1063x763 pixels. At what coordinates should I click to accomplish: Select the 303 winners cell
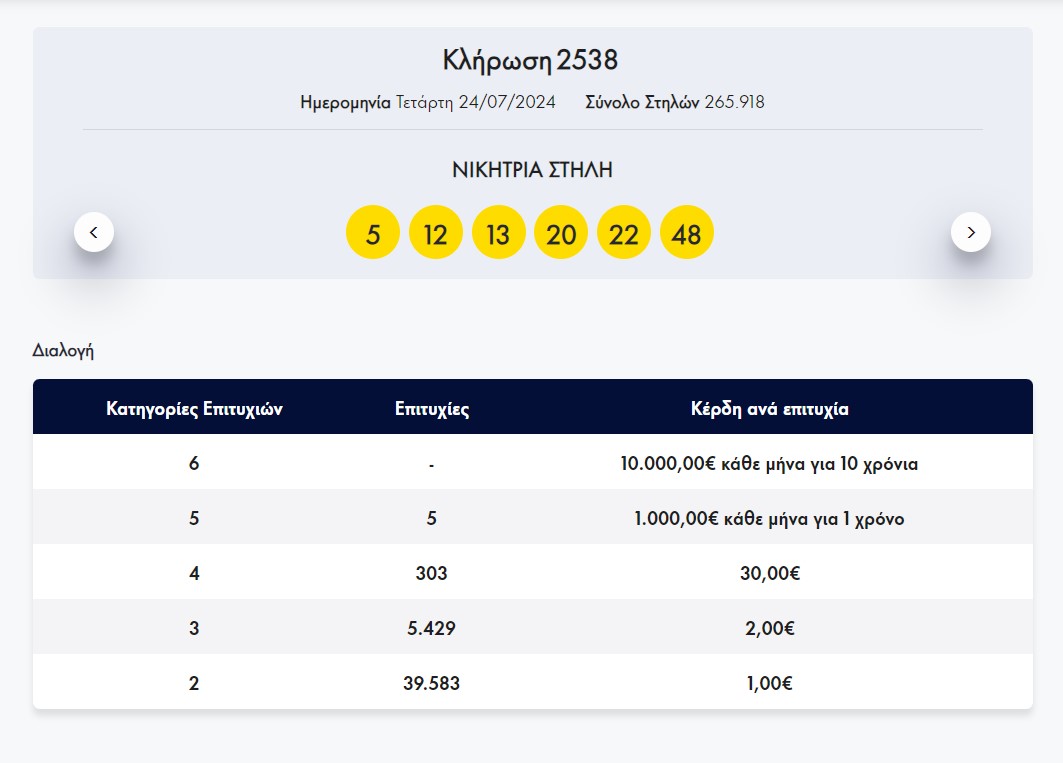pos(432,574)
